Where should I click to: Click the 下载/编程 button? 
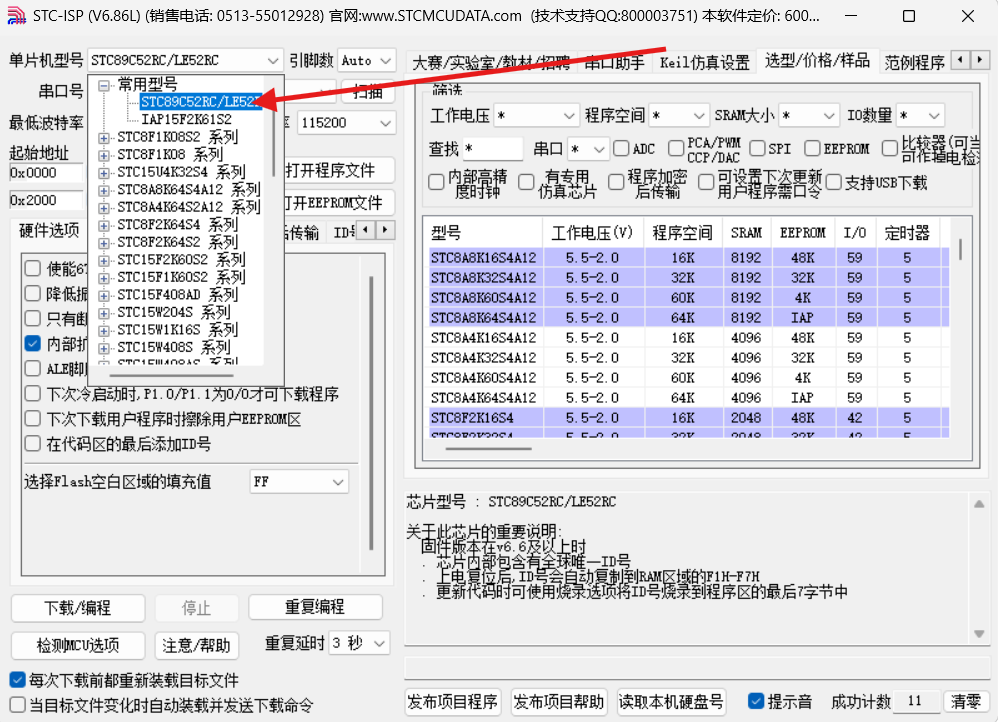click(x=78, y=608)
